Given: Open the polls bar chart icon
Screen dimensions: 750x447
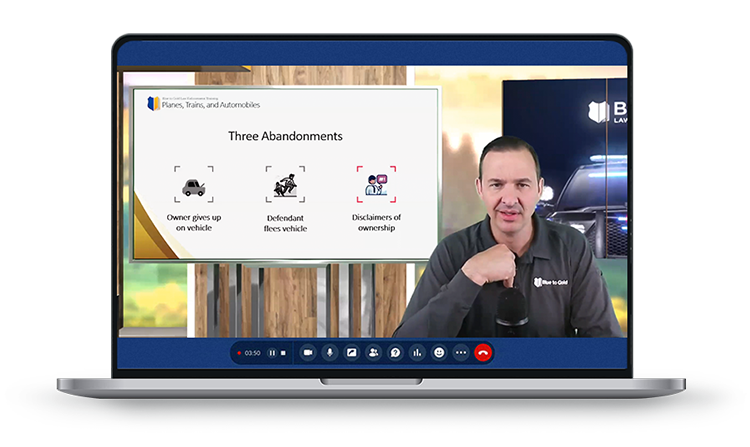Looking at the screenshot, I should (x=417, y=353).
